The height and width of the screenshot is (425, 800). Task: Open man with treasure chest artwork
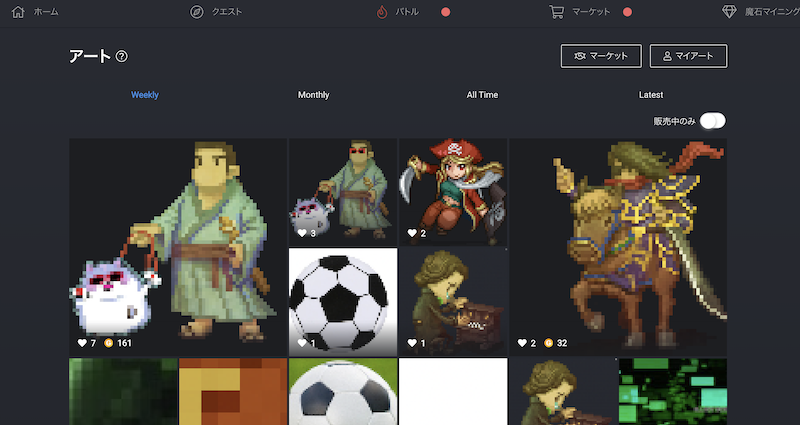(x=453, y=302)
